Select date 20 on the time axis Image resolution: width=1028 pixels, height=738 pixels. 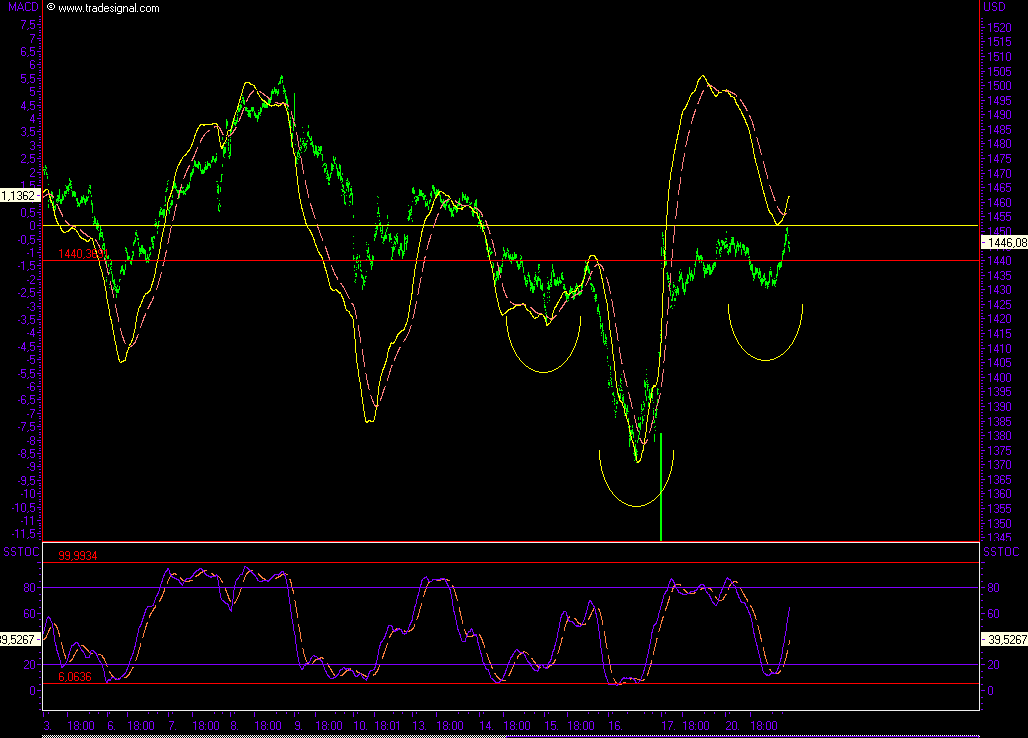point(731,724)
